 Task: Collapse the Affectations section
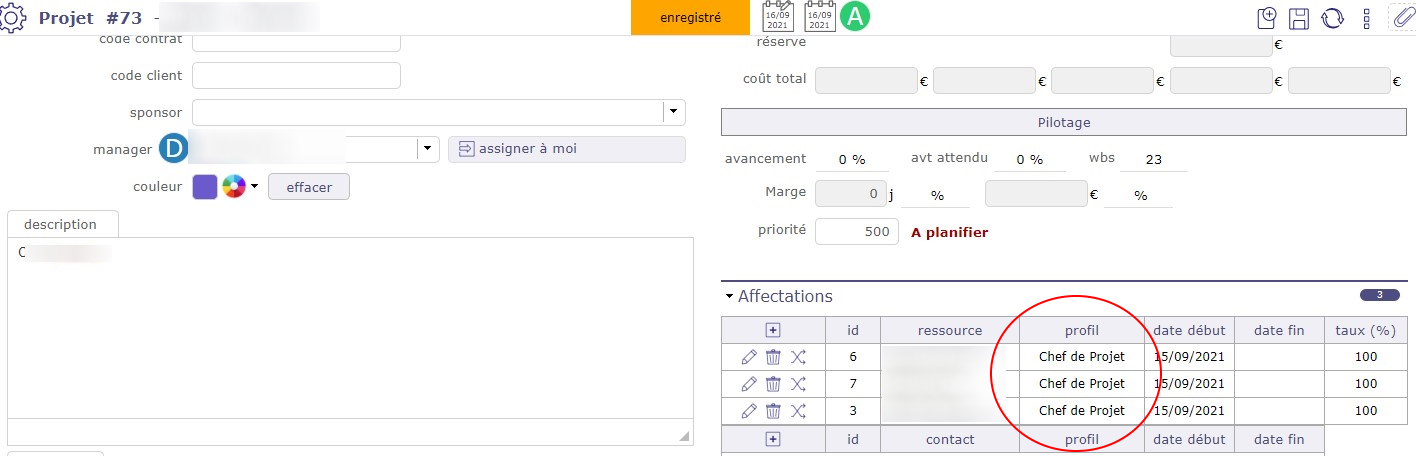point(730,296)
